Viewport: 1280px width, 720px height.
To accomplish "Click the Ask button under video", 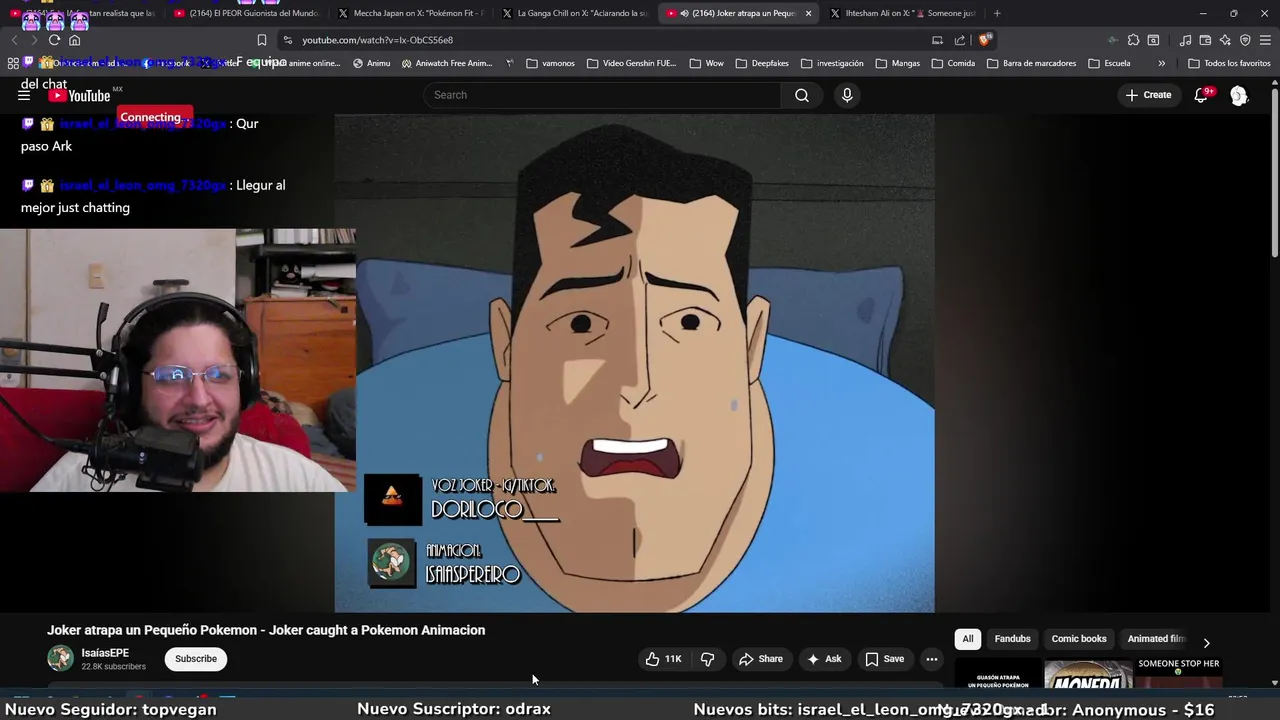I will click(824, 659).
